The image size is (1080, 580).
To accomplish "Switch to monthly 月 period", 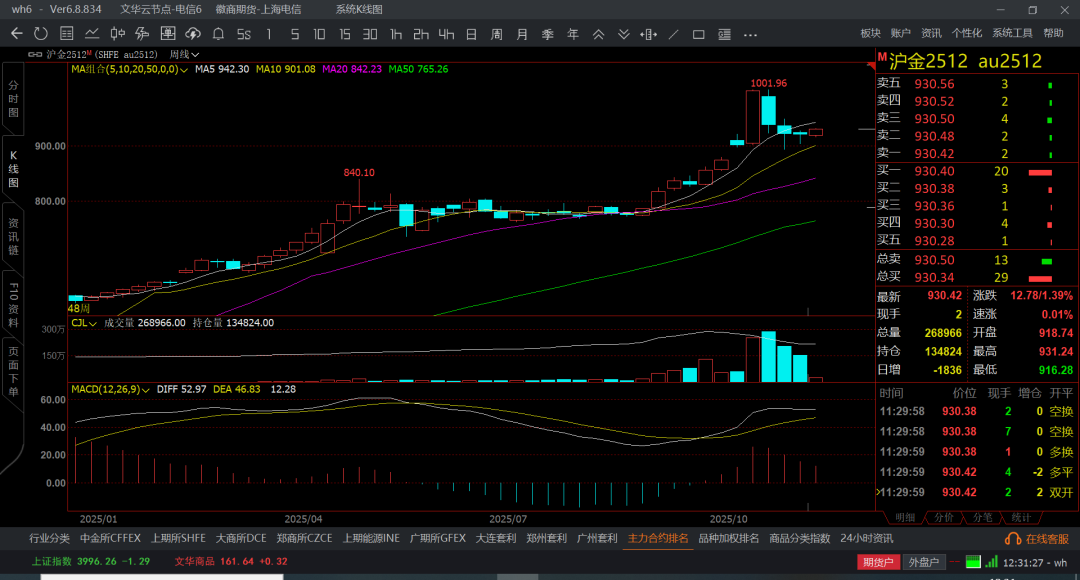I will pyautogui.click(x=522, y=34).
